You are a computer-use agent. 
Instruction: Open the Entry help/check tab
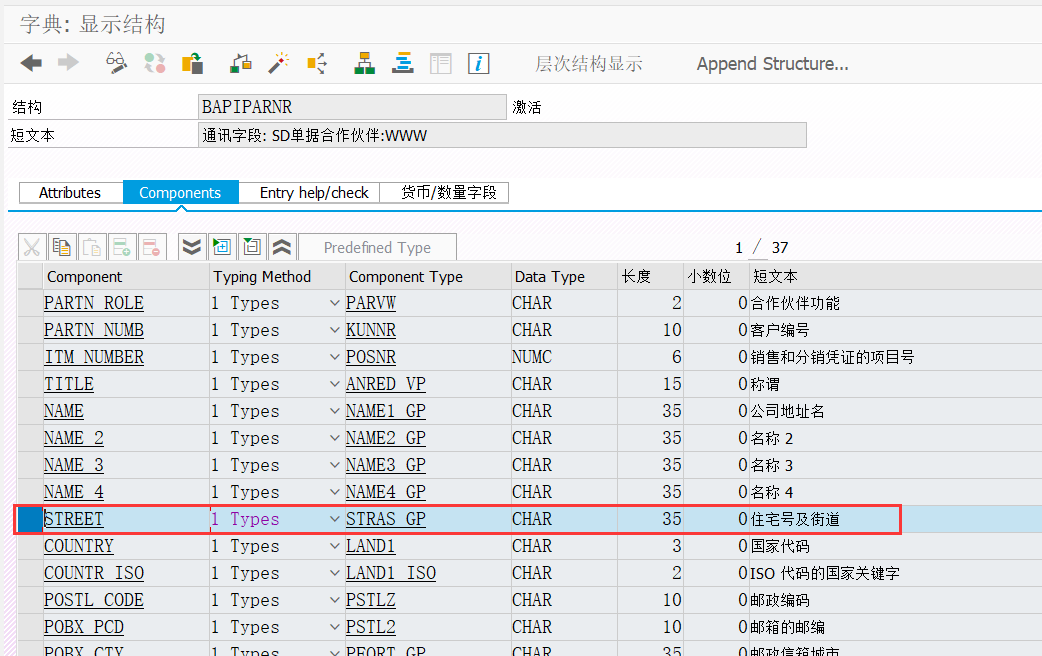(x=310, y=192)
